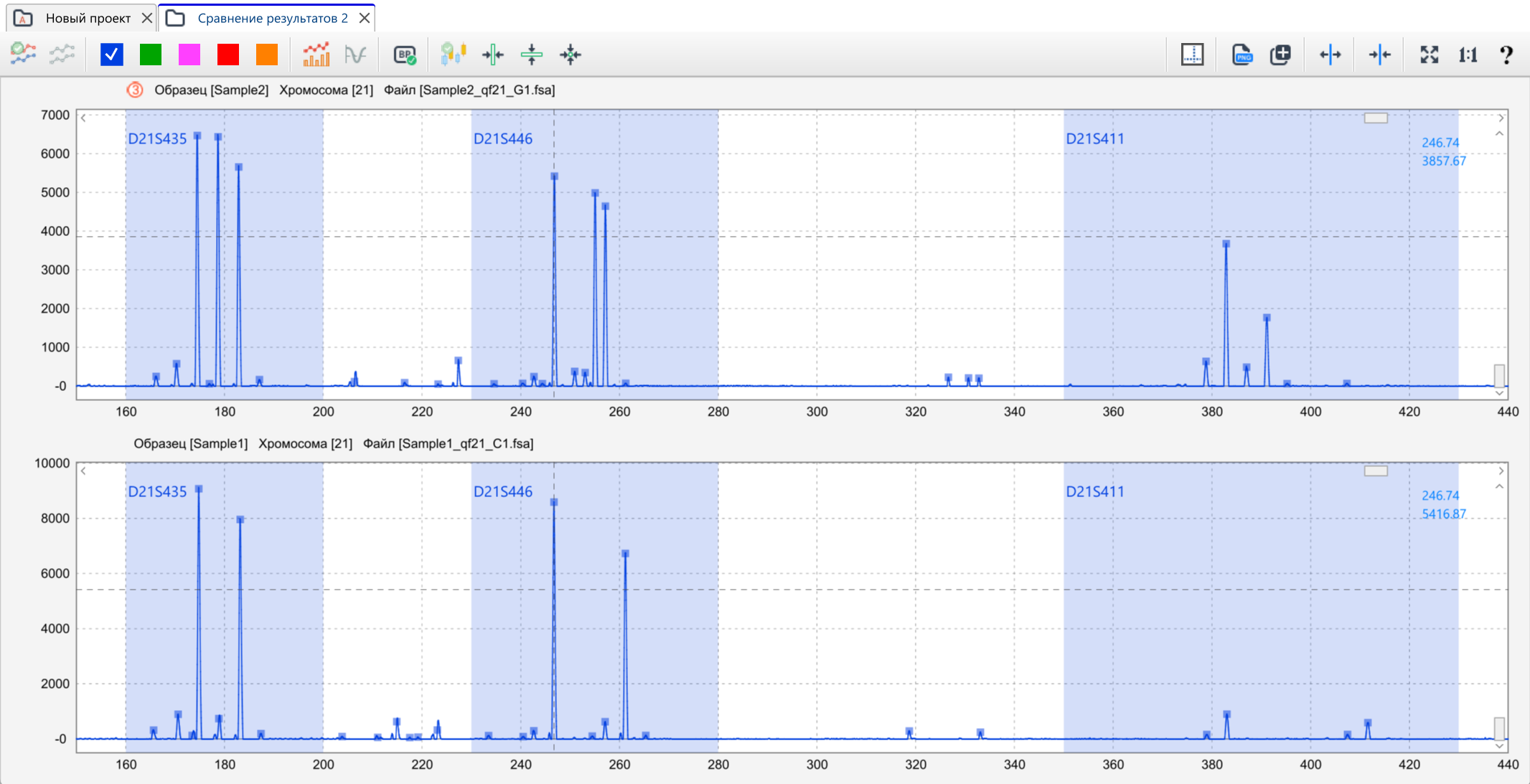Toggle the green dye channel square
Screen dimensions: 1530x784
pyautogui.click(x=151, y=55)
